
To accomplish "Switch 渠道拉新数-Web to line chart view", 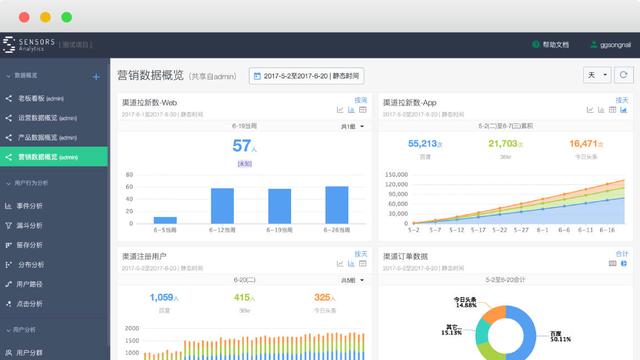I will pyautogui.click(x=340, y=110).
